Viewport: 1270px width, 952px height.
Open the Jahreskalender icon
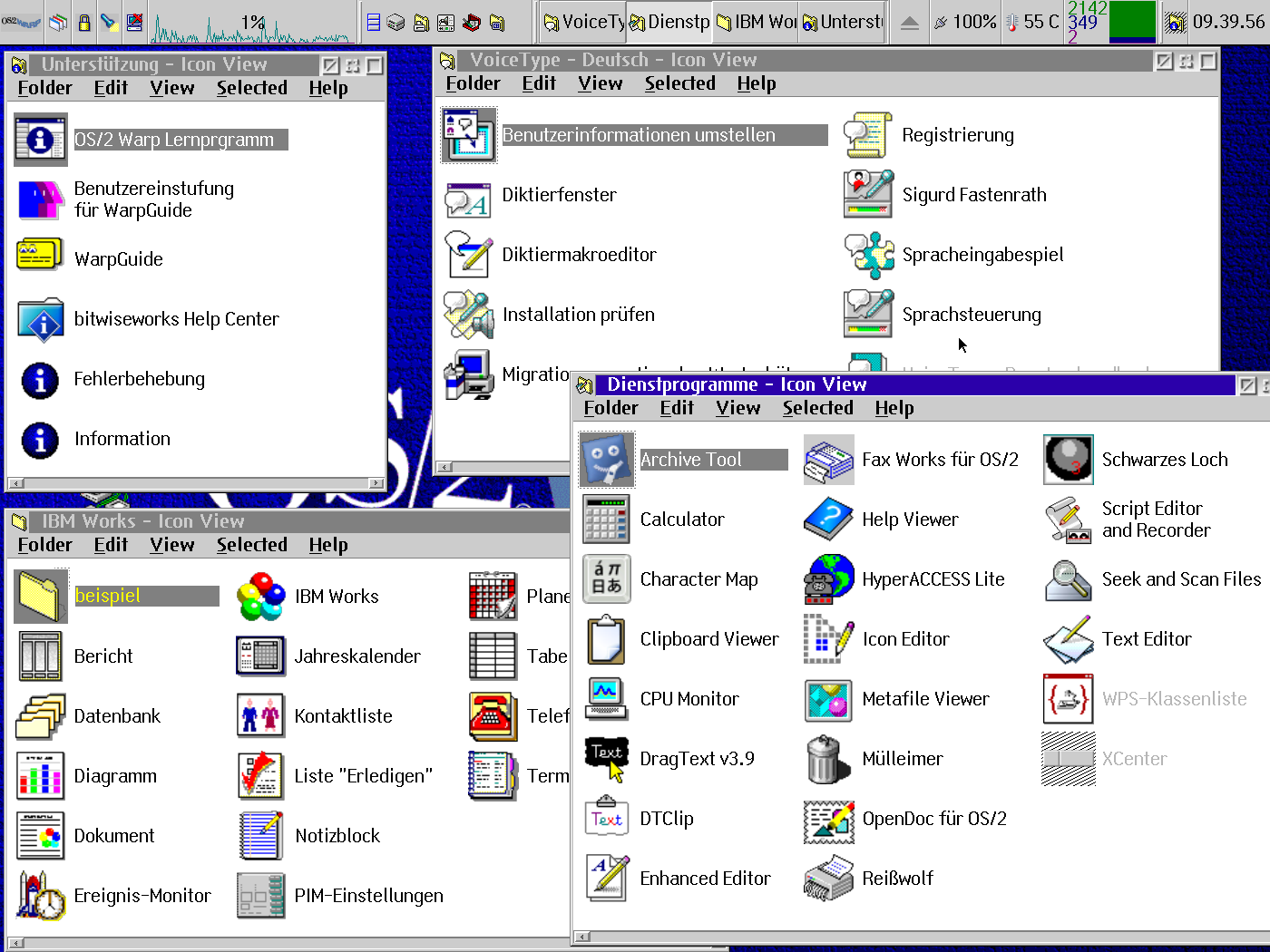point(261,656)
